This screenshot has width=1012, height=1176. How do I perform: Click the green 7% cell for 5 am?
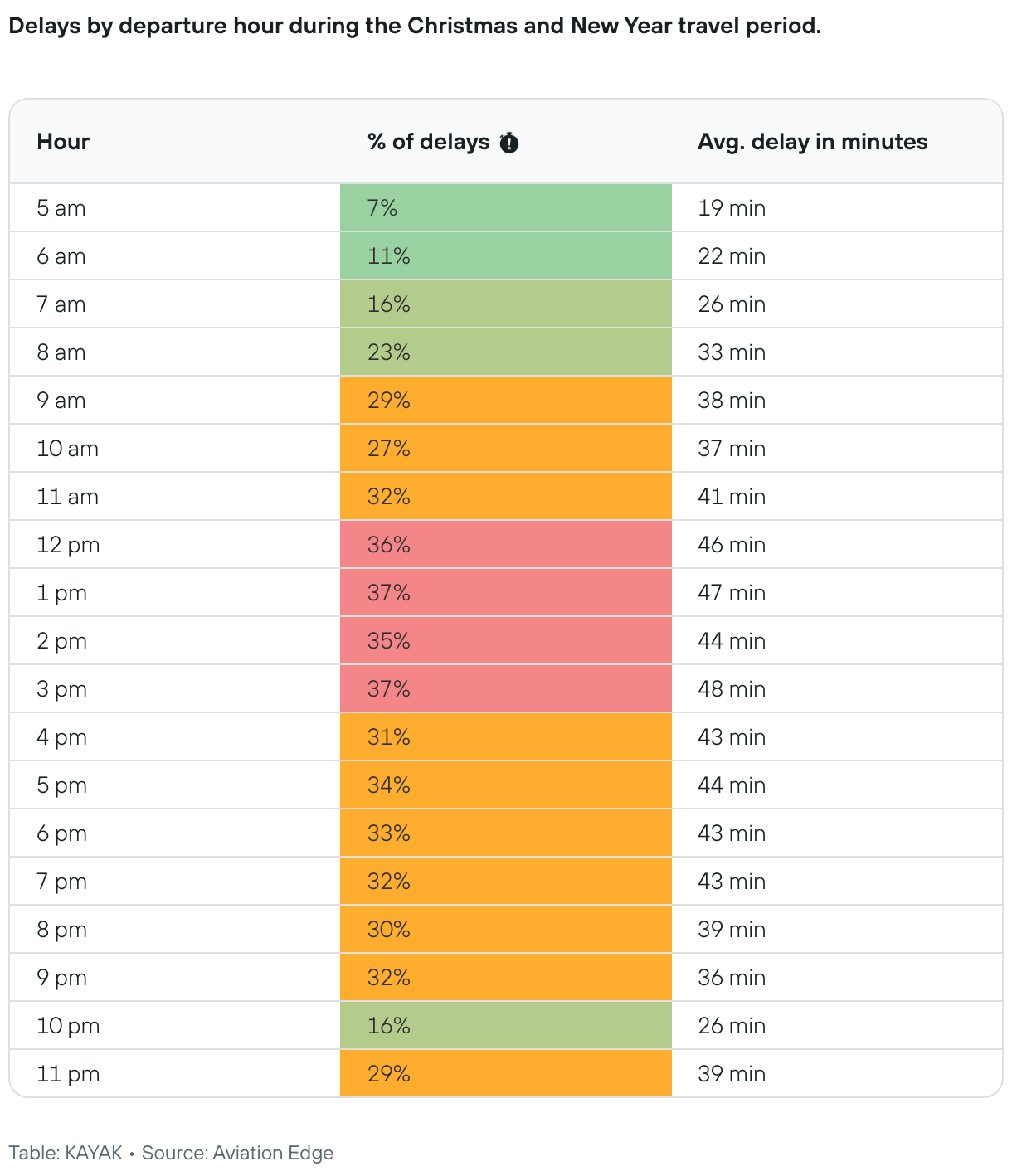point(505,208)
